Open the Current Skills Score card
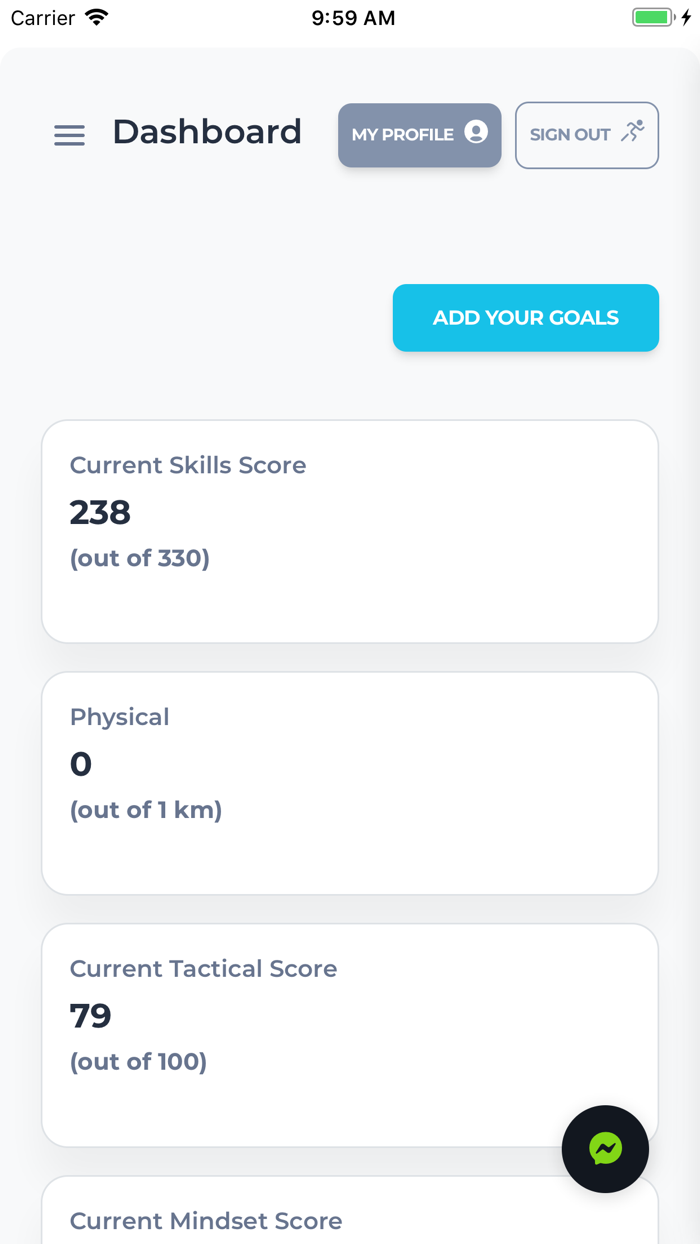Screen dimensions: 700x1244 tap(350, 531)
